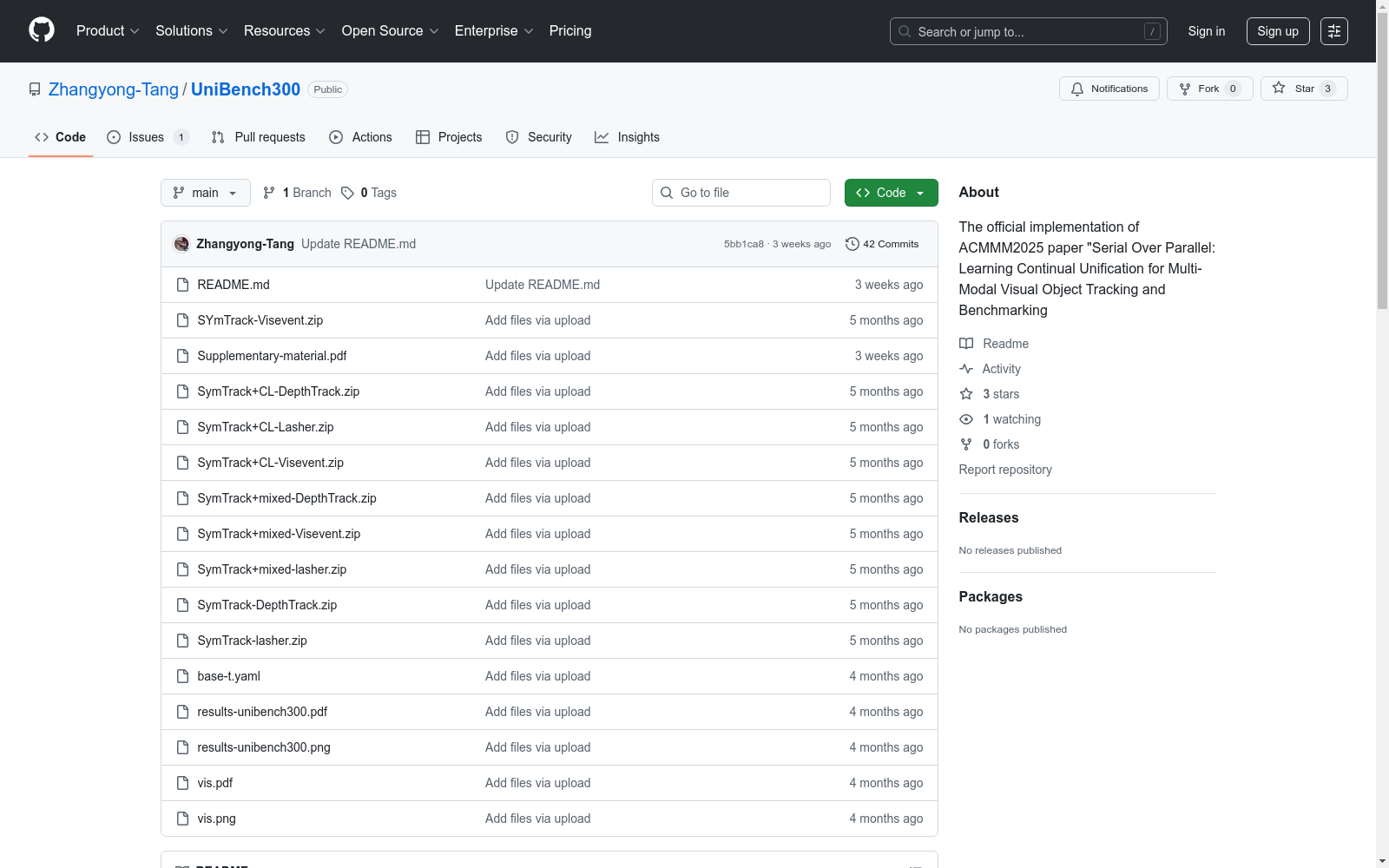
Task: Open the Packages section heading
Action: tap(991, 597)
